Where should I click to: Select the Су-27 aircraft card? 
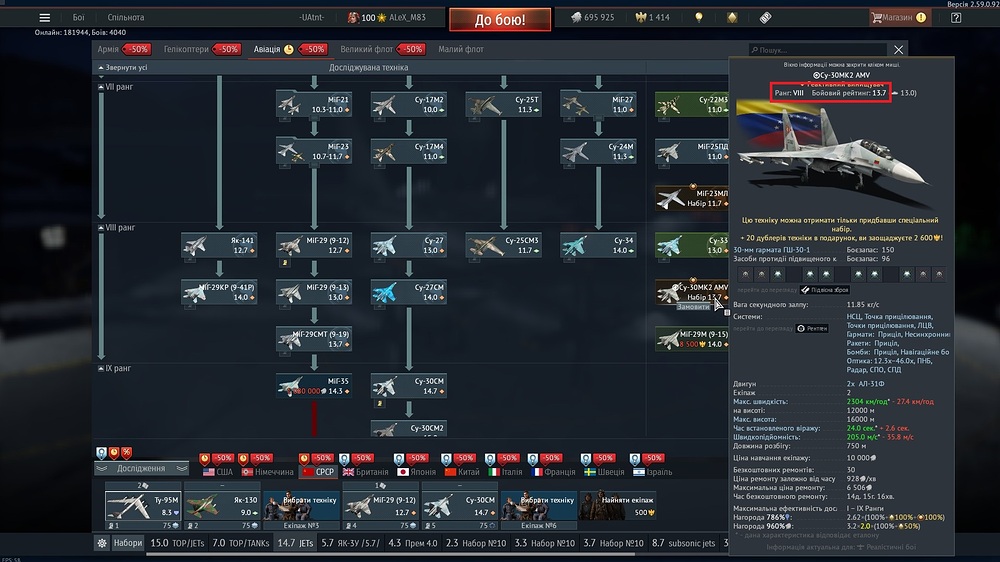(409, 246)
